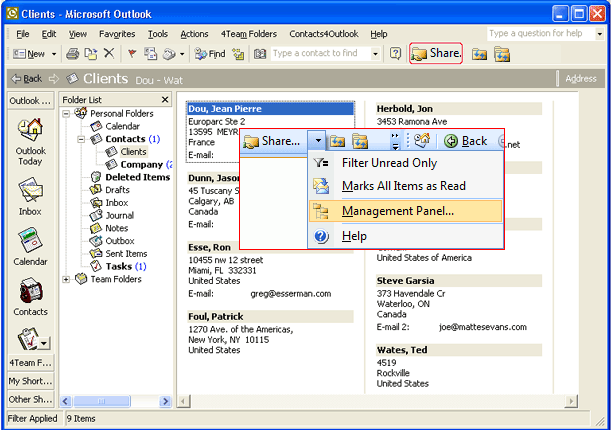Open New item dropdown arrow
This screenshot has width=611, height=430.
point(54,54)
